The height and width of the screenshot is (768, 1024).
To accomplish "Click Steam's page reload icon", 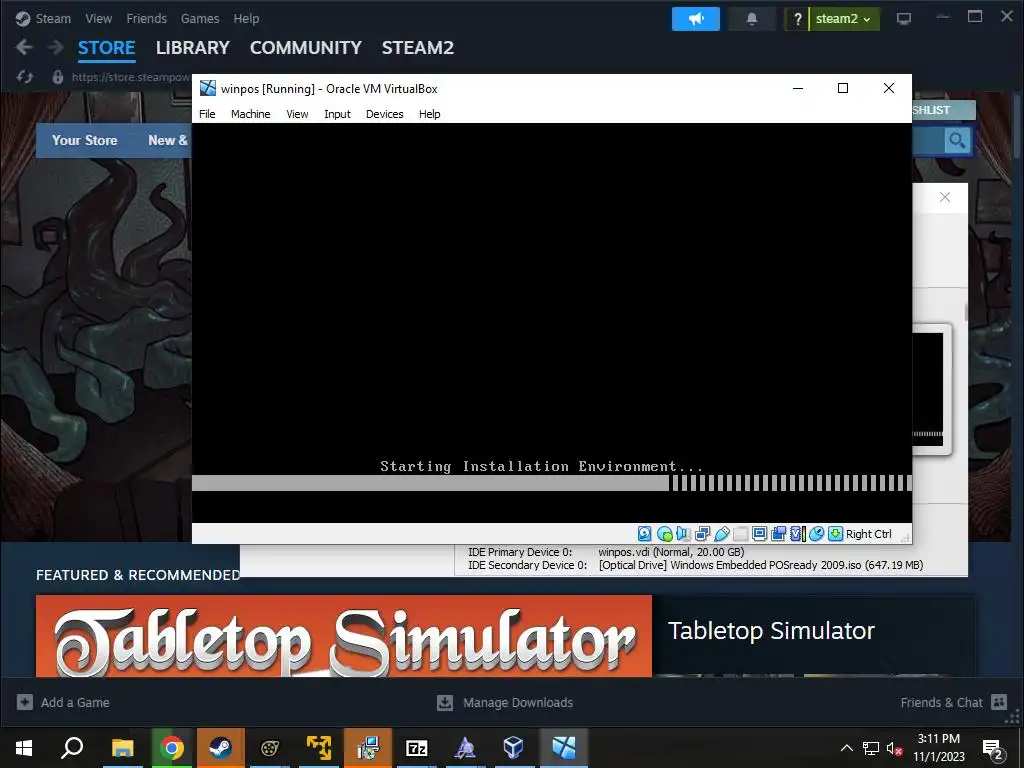I will pos(25,77).
